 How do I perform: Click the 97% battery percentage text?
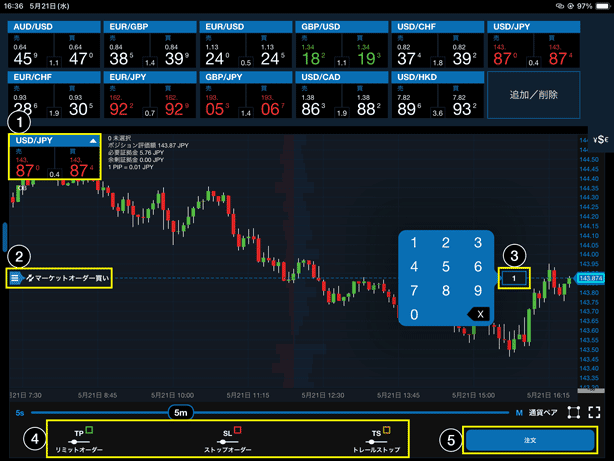click(x=585, y=6)
